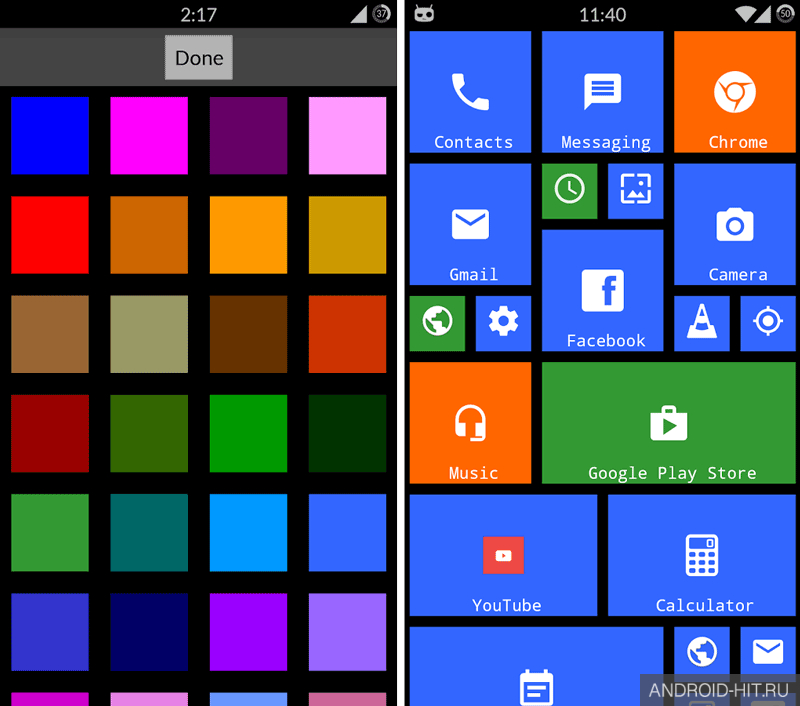Open the green Clock tile
Viewport: 800px width, 706px height.
click(x=569, y=191)
